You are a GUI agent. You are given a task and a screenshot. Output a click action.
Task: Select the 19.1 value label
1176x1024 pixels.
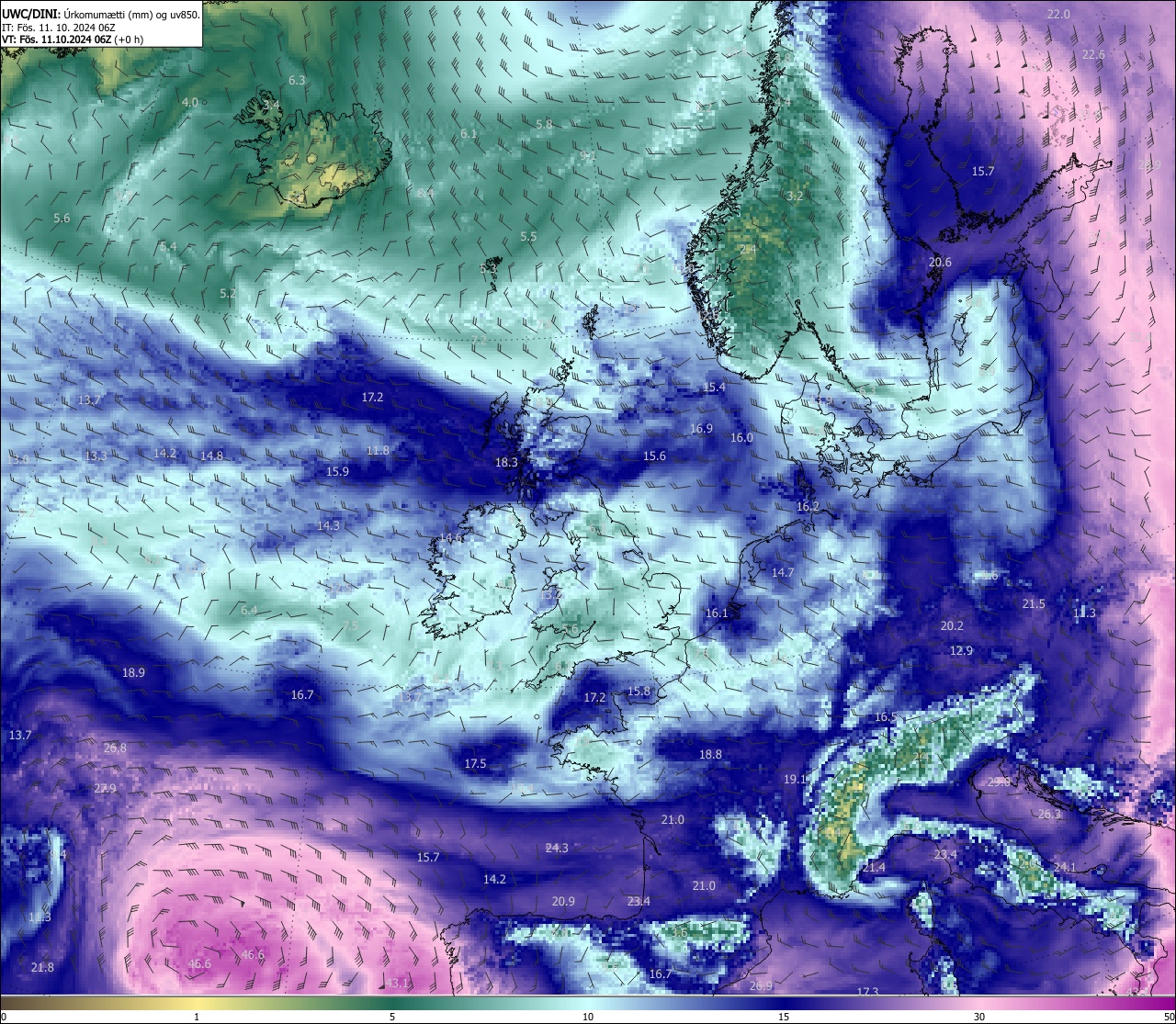(795, 779)
